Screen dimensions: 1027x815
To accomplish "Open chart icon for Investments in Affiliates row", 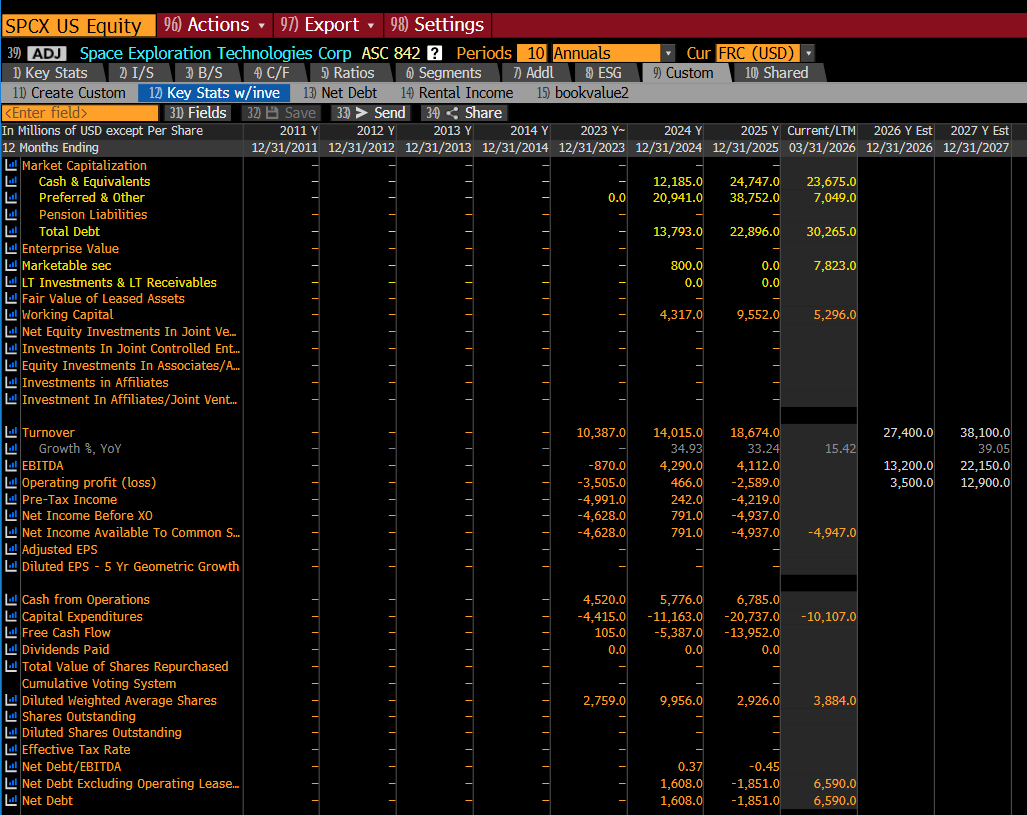I will point(11,383).
